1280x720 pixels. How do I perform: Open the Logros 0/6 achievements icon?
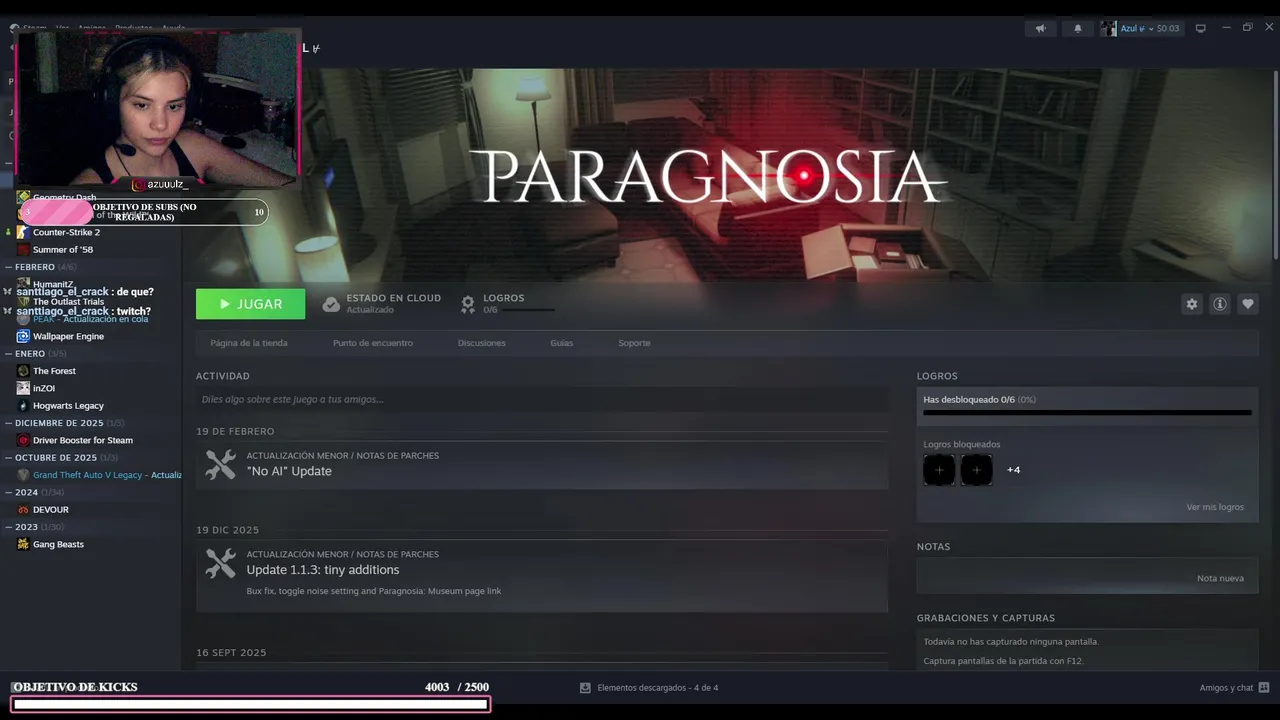[x=467, y=304]
